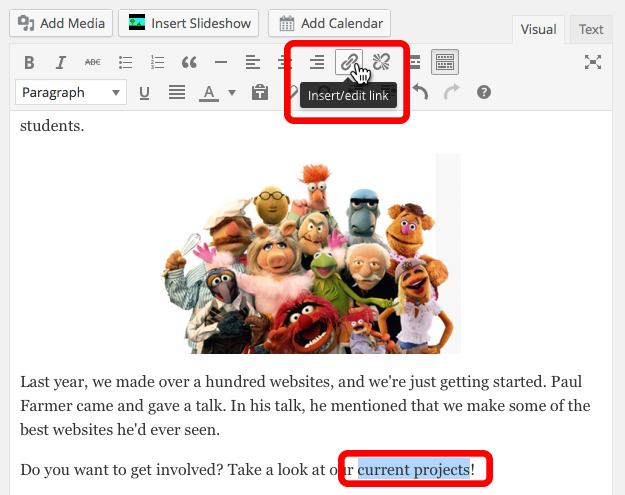This screenshot has width=625, height=495.
Task: Insert a bulleted list
Action: 125,63
